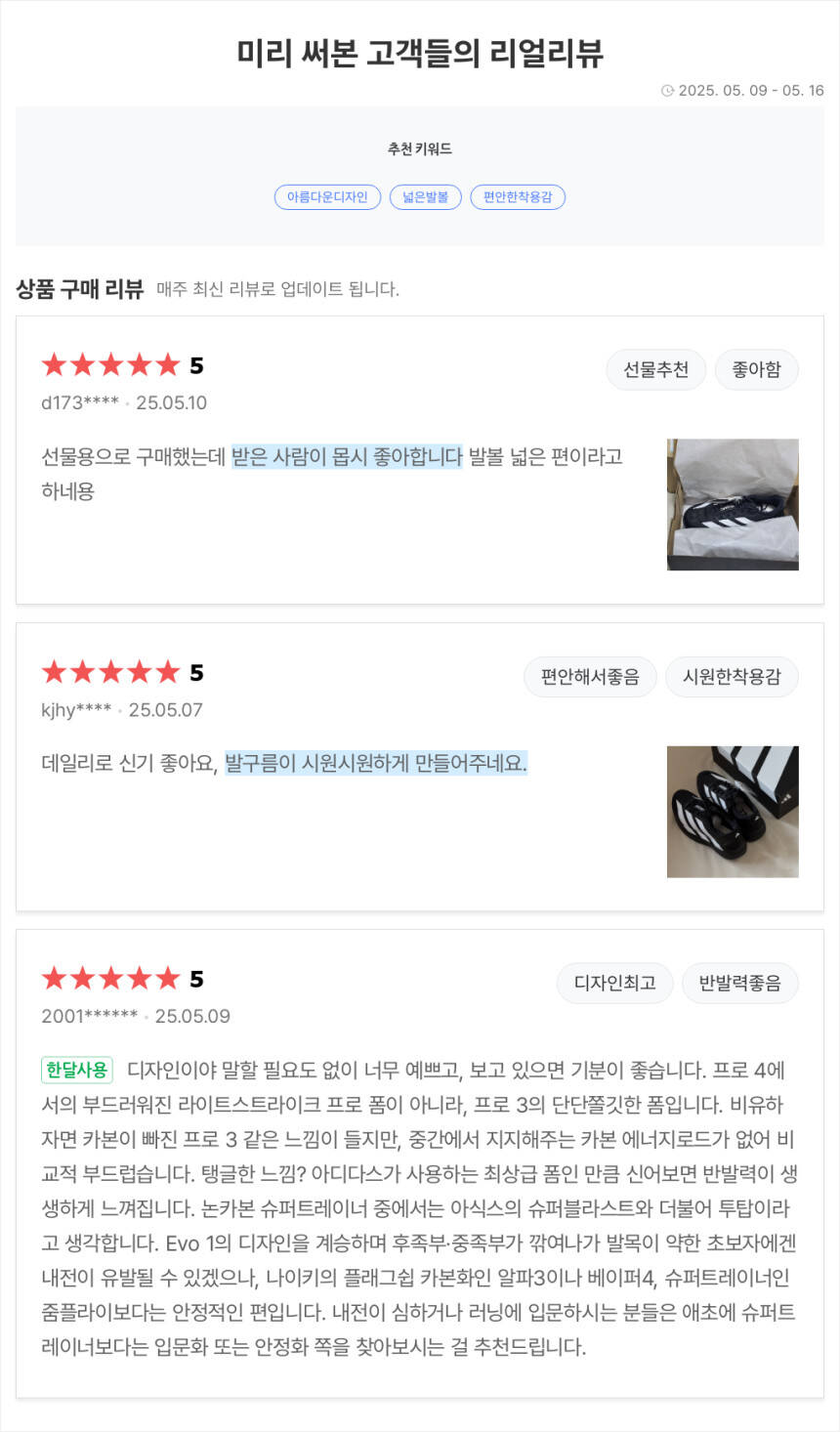840x1432 pixels.
Task: Open the shoe box photo in d173**** review
Action: pyautogui.click(x=733, y=504)
